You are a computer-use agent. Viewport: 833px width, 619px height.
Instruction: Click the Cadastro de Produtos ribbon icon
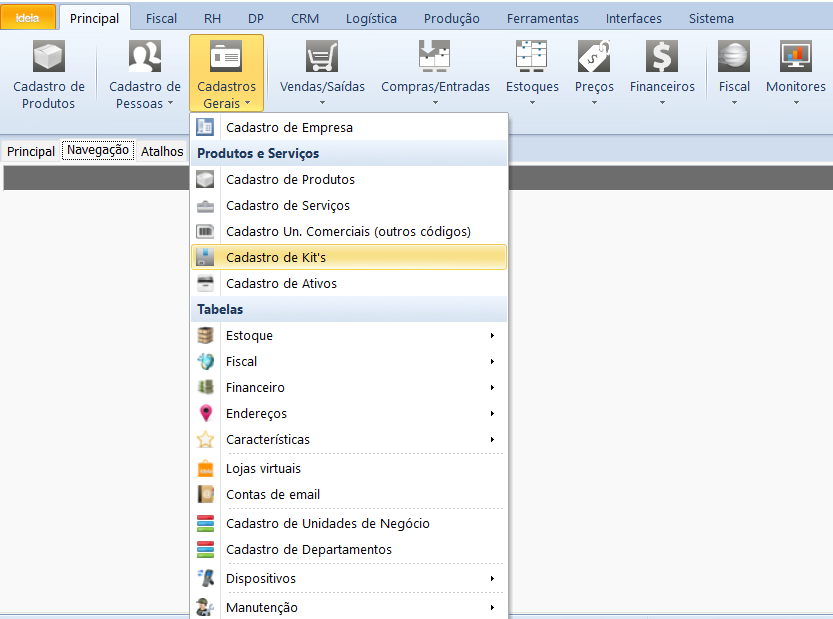[x=48, y=57]
